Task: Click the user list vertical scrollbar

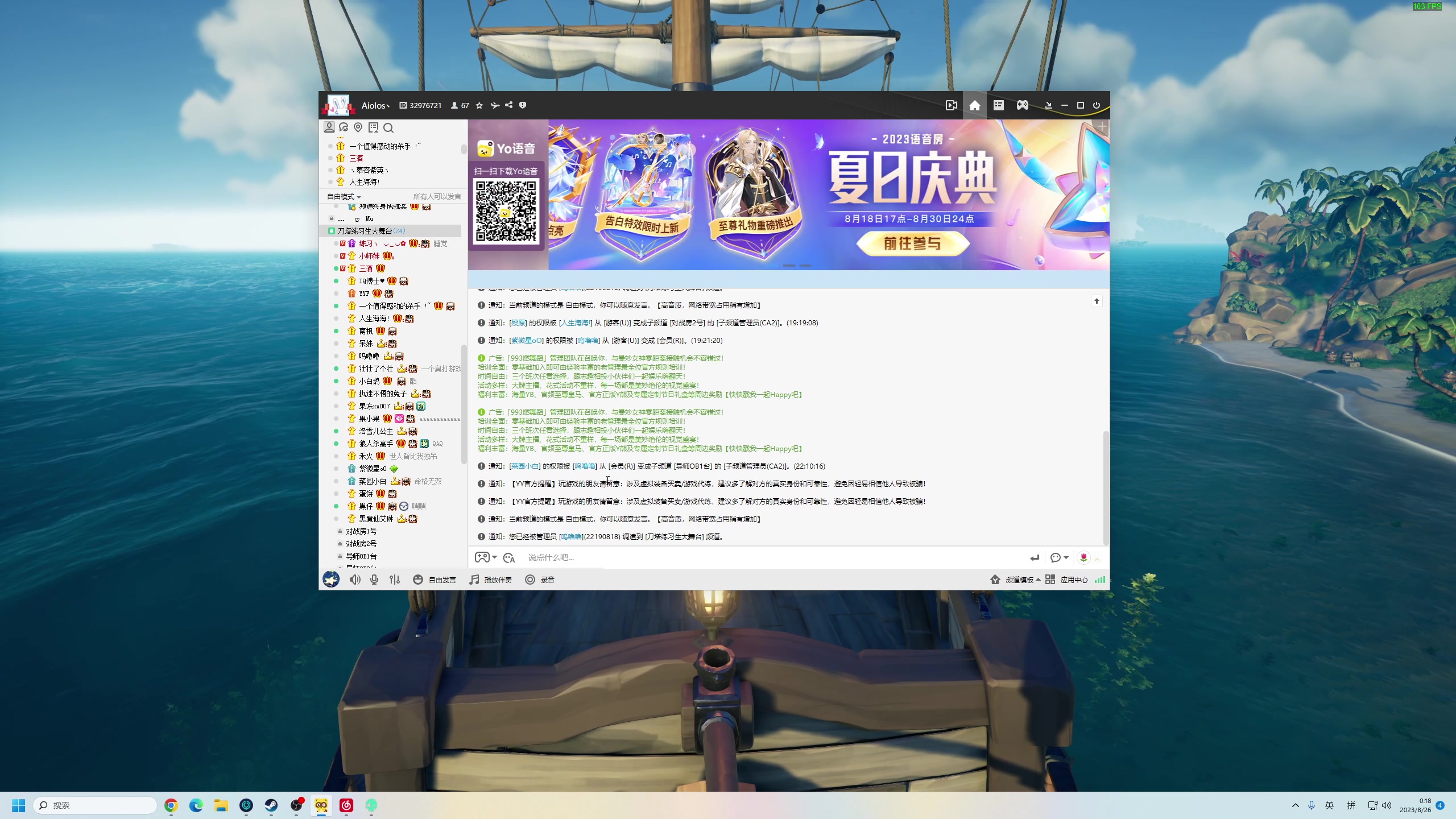Action: (x=464, y=404)
